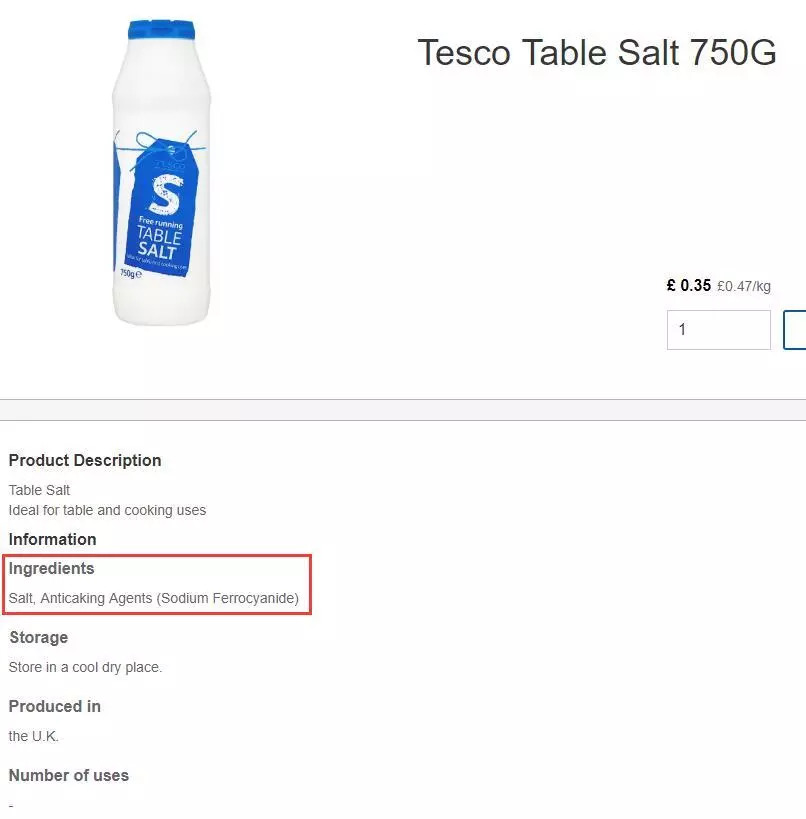806x819 pixels.
Task: Click the 'Store in a cool dry place' text
Action: pos(85,667)
